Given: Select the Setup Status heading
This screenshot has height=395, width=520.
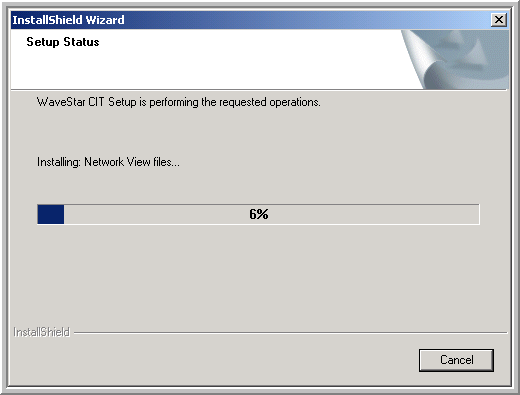Looking at the screenshot, I should [x=63, y=42].
